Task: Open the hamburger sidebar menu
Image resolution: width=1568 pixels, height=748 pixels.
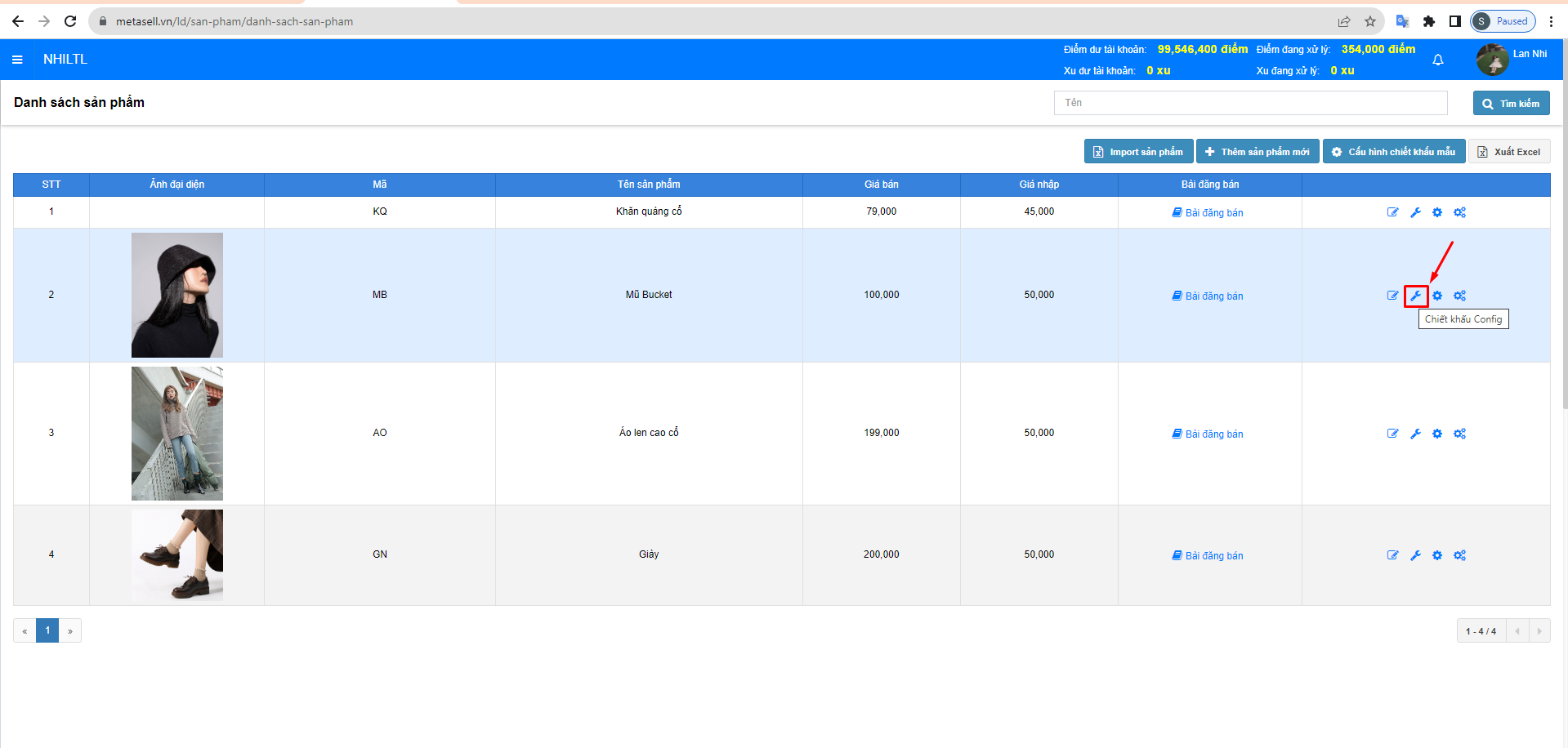Action: click(x=17, y=60)
